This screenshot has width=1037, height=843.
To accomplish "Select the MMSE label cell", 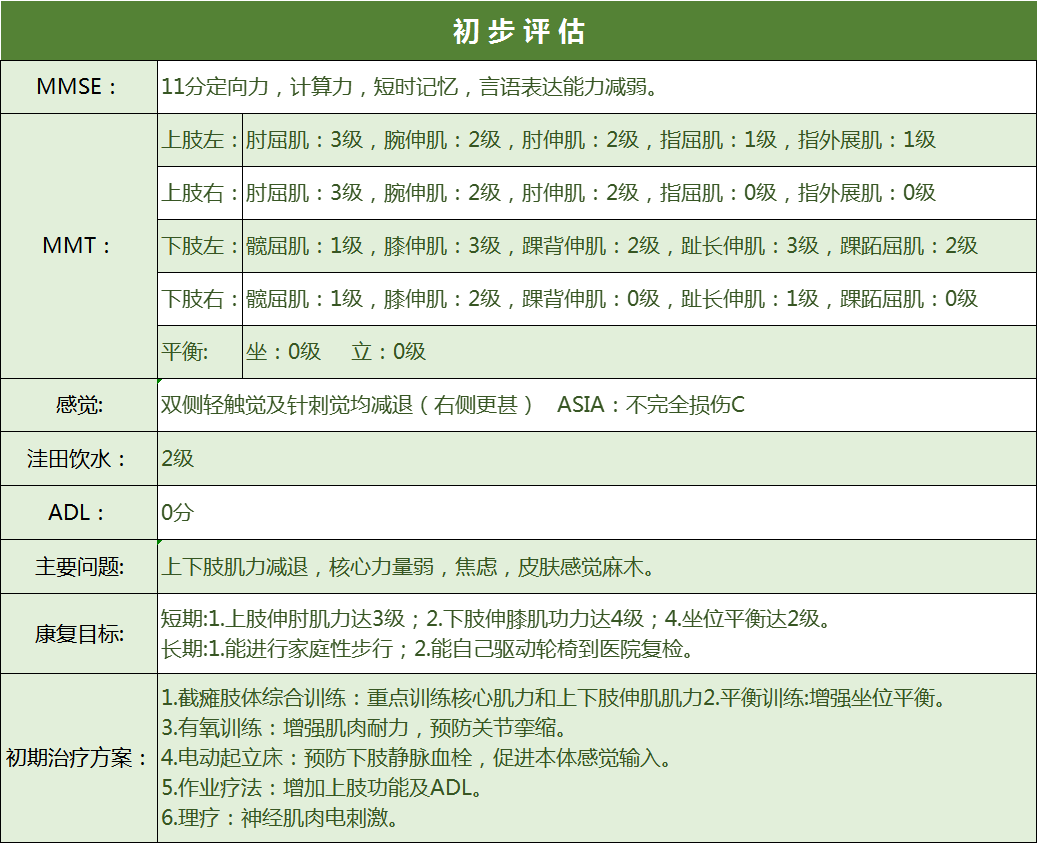I will pos(78,87).
